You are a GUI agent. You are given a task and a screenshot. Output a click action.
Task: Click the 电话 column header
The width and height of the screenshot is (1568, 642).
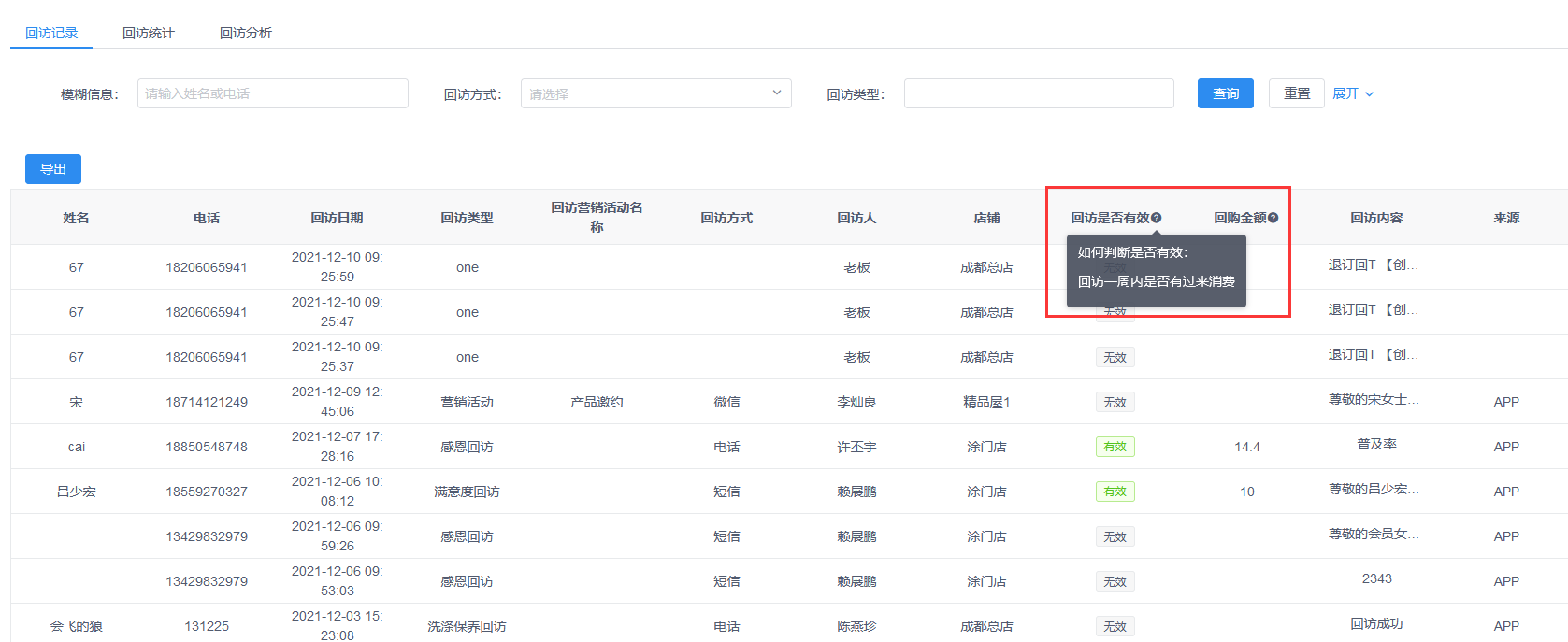pos(207,218)
